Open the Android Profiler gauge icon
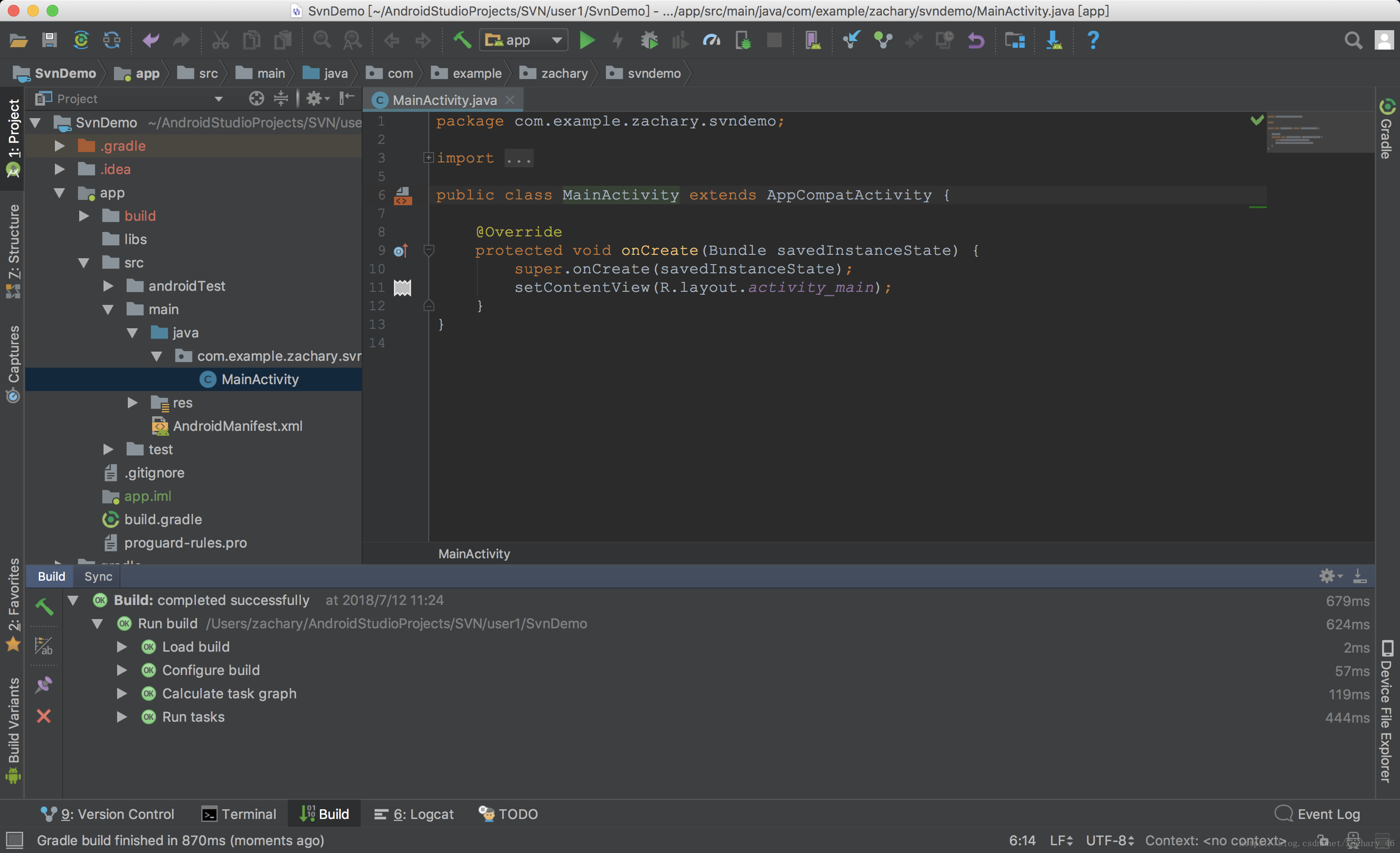The height and width of the screenshot is (853, 1400). click(711, 40)
